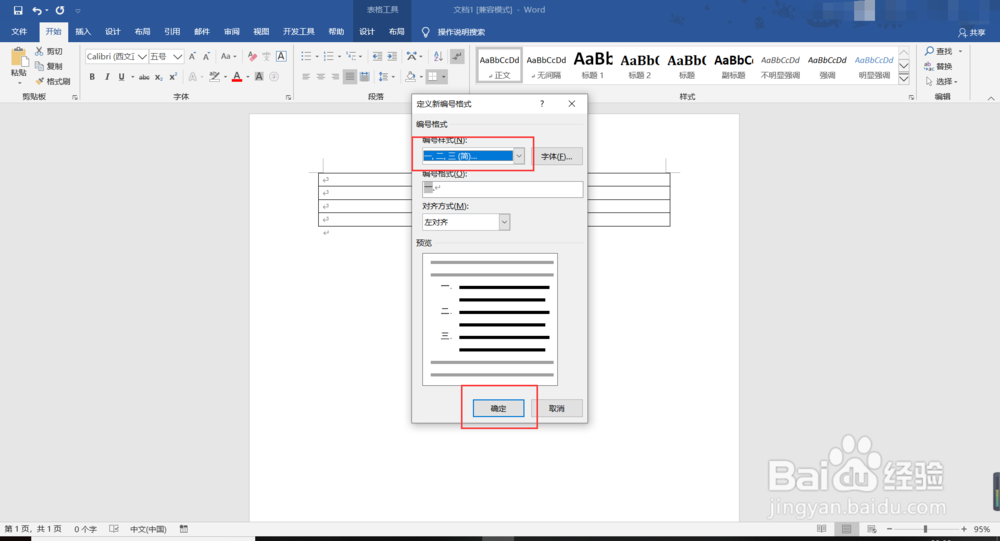
Task: Click the dialog help question mark
Action: click(x=542, y=103)
